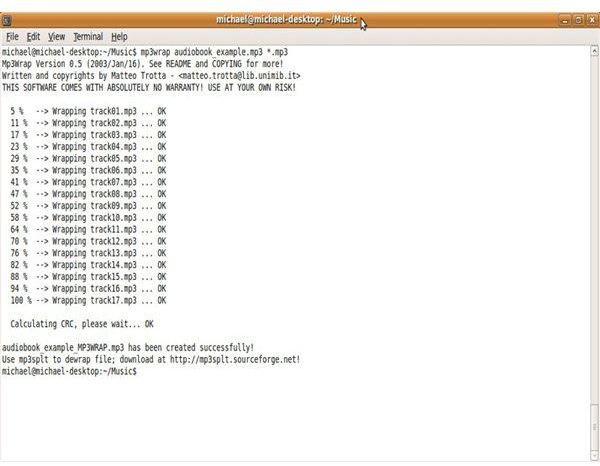Click 'Calculating CRC, please wait... OK'
This screenshot has height=466, width=600.
(x=82, y=324)
